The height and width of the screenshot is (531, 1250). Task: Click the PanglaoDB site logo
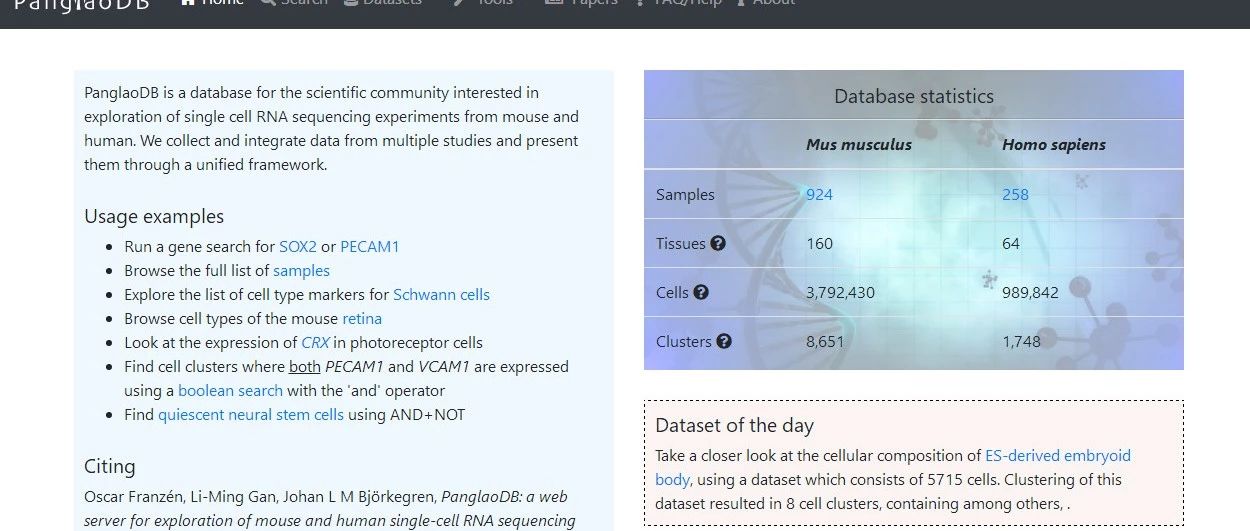point(82,5)
